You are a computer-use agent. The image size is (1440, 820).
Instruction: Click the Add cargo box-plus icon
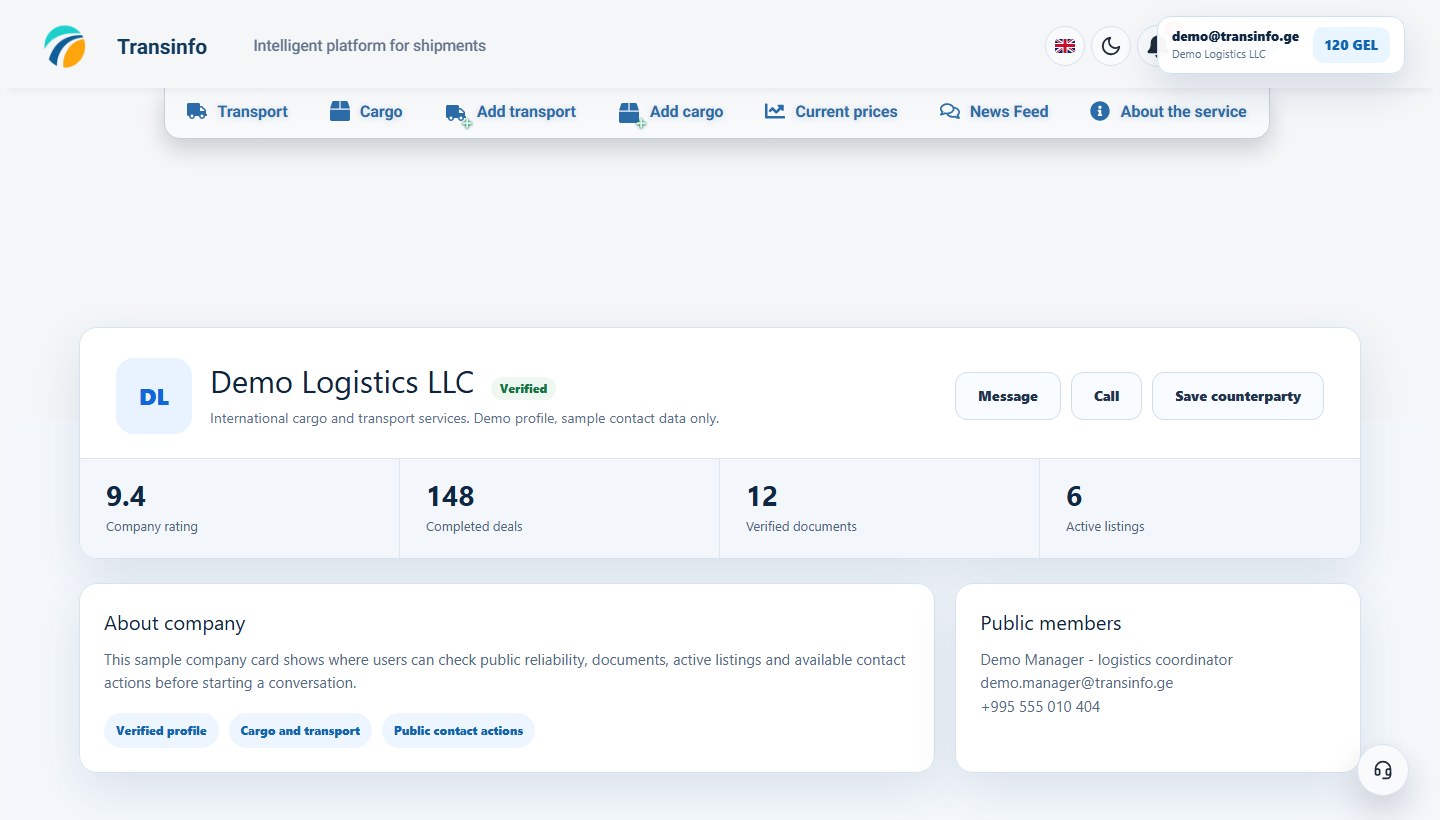click(630, 114)
